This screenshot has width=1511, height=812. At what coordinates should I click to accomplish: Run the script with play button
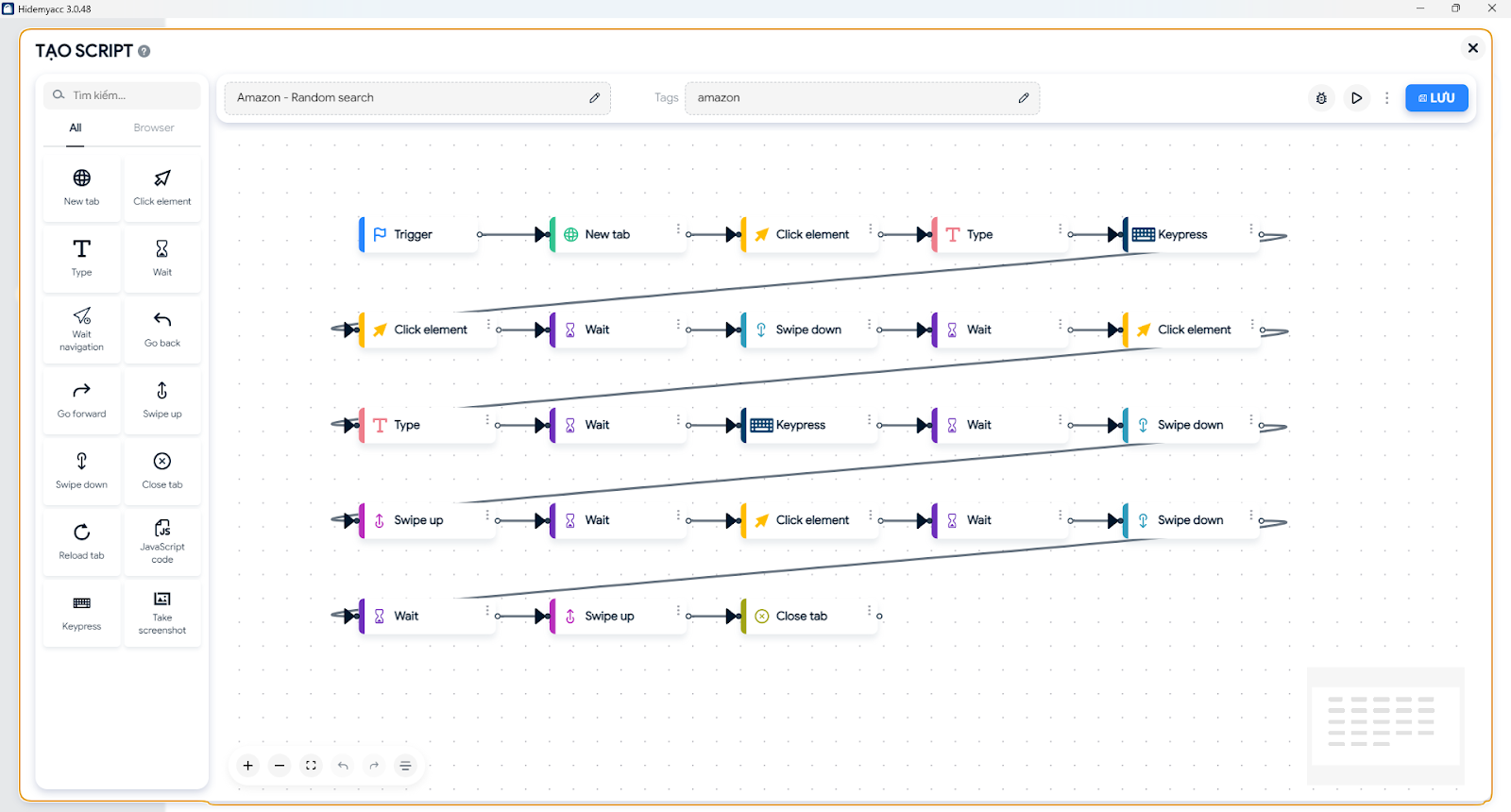pyautogui.click(x=1356, y=98)
